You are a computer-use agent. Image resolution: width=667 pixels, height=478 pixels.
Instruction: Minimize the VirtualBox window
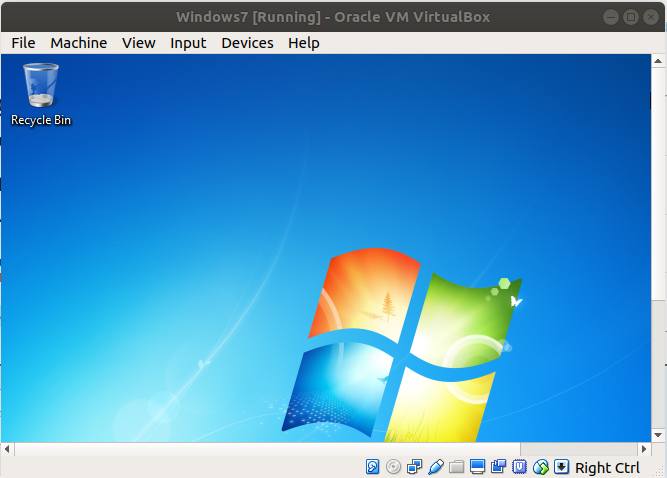coord(611,17)
